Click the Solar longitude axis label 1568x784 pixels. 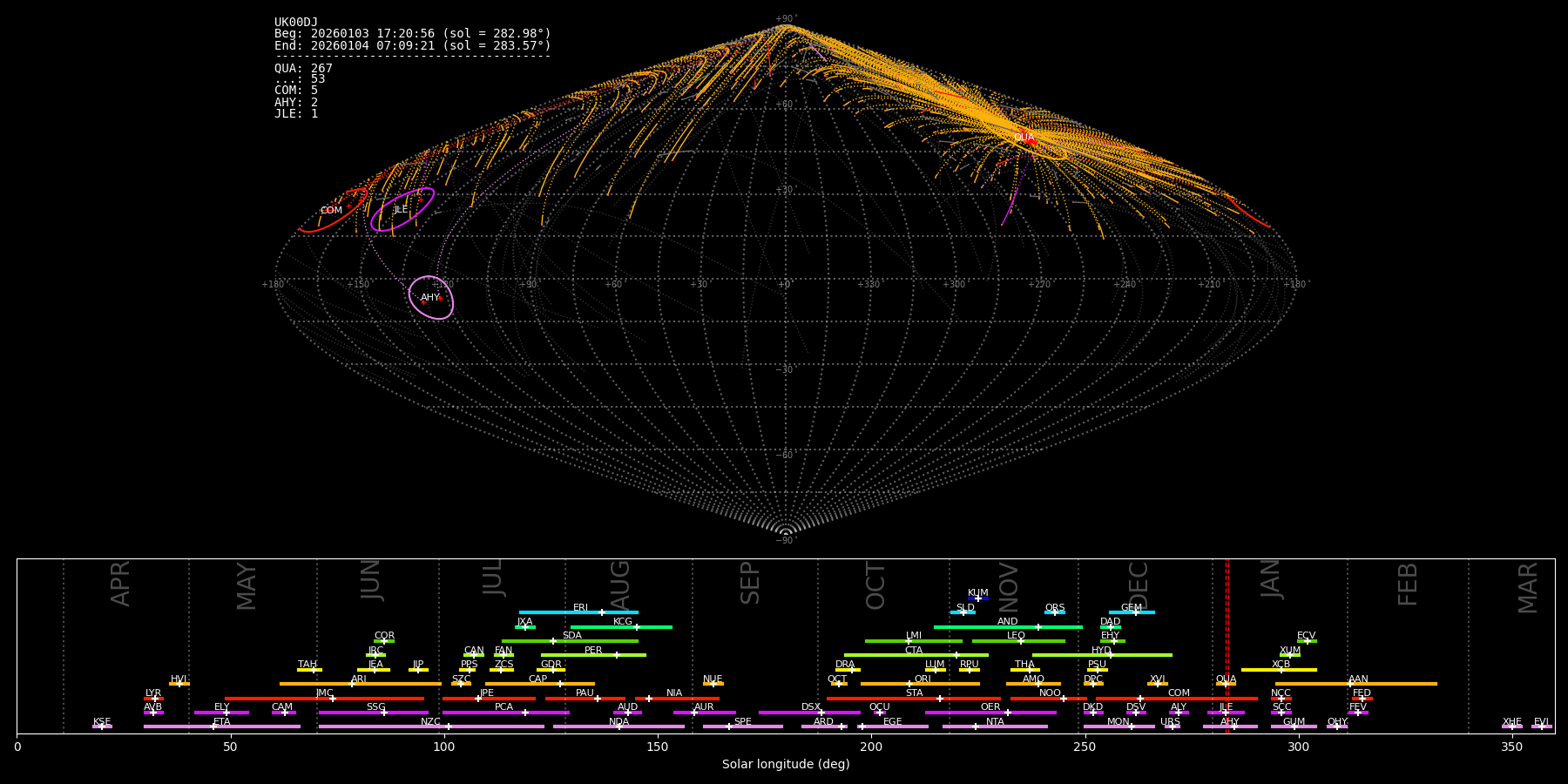pyautogui.click(x=786, y=765)
